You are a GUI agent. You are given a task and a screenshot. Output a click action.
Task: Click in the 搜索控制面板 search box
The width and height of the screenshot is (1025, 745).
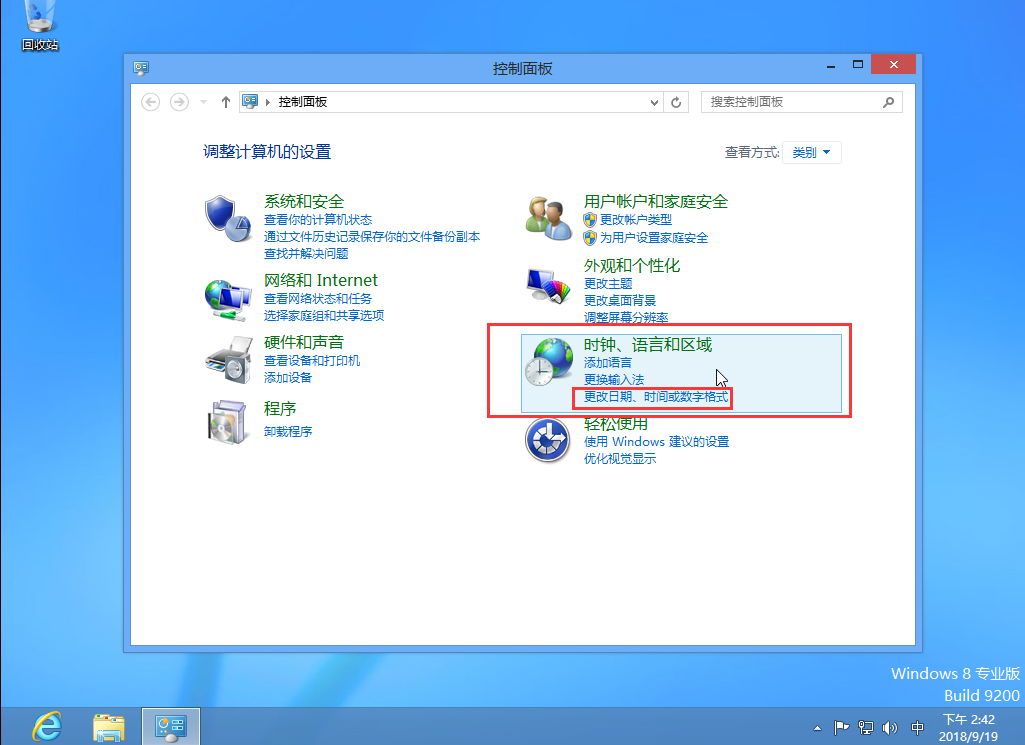pos(790,102)
